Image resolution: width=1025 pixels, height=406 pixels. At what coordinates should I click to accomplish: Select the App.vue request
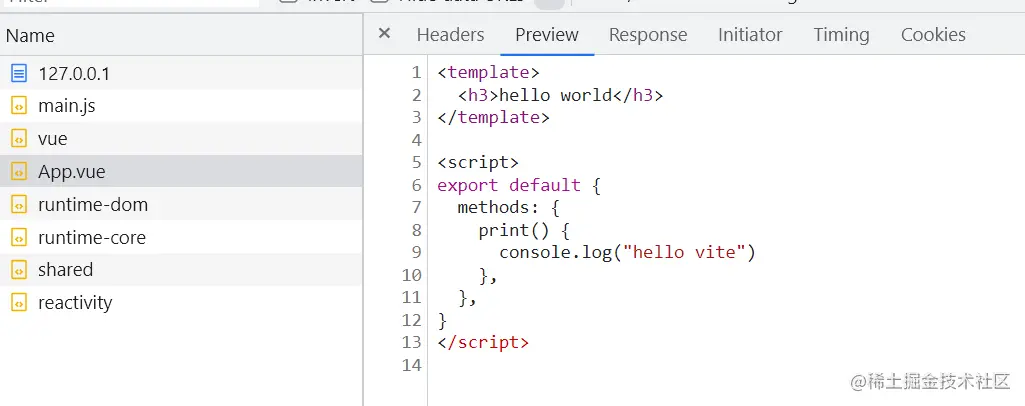coord(181,171)
